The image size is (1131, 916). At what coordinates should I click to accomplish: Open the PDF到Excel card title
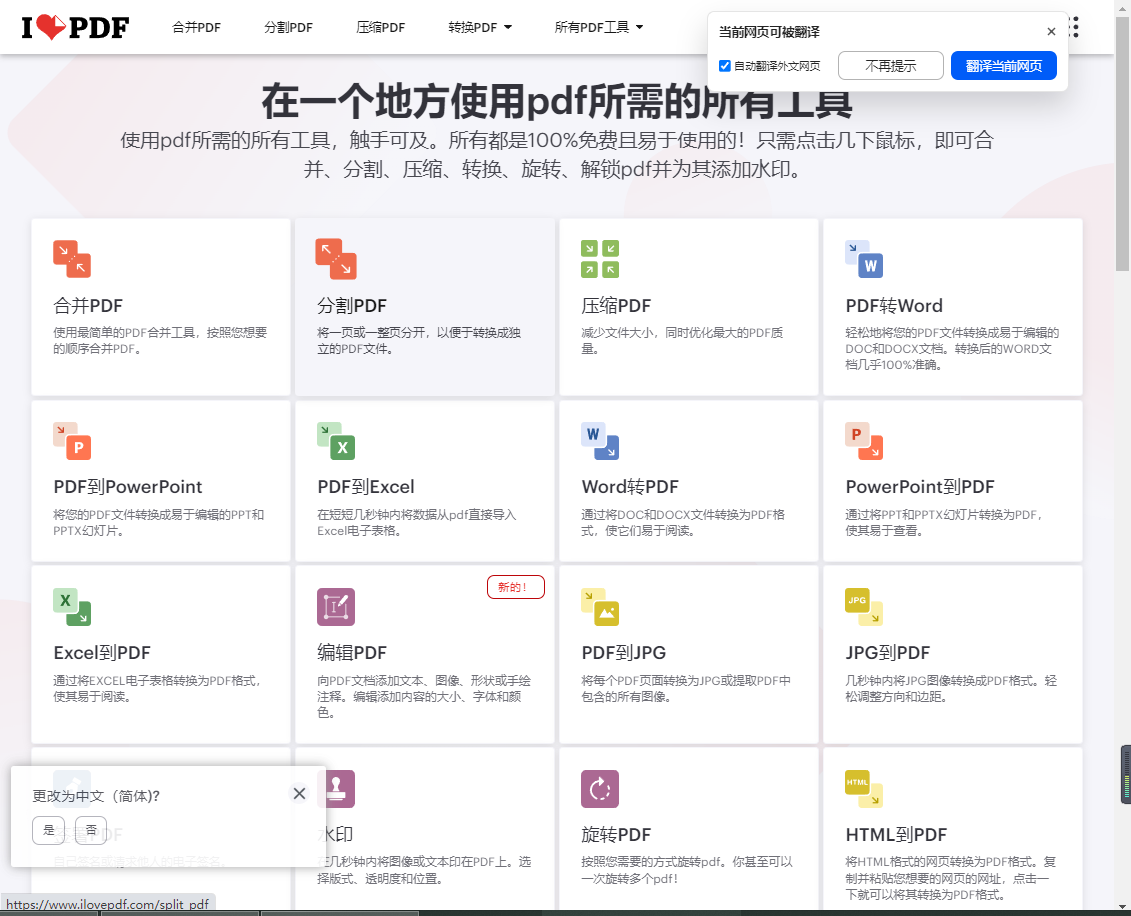click(366, 487)
